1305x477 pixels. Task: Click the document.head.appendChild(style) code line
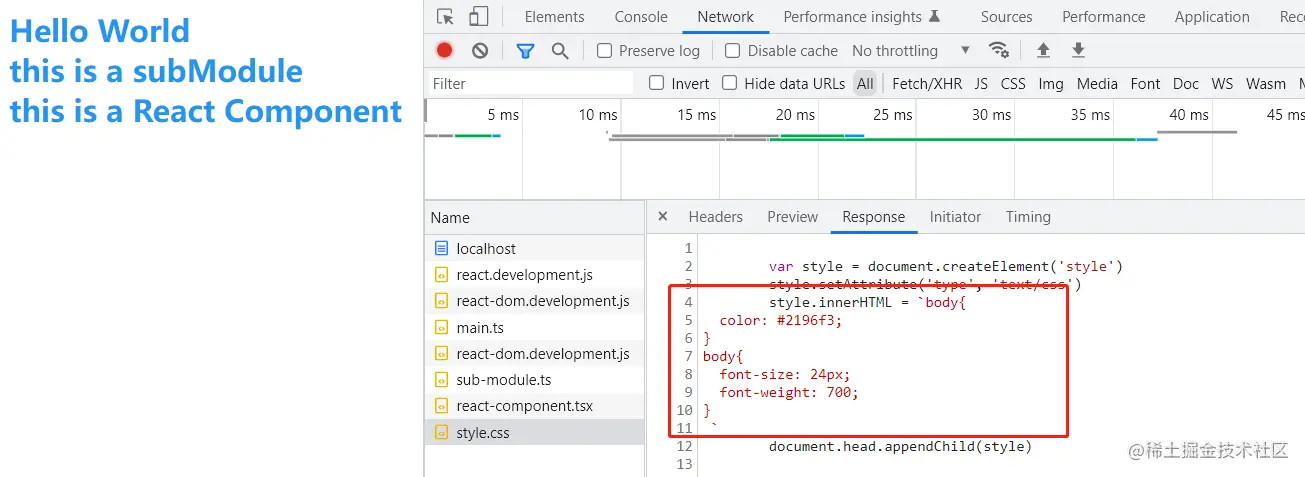pyautogui.click(x=900, y=446)
